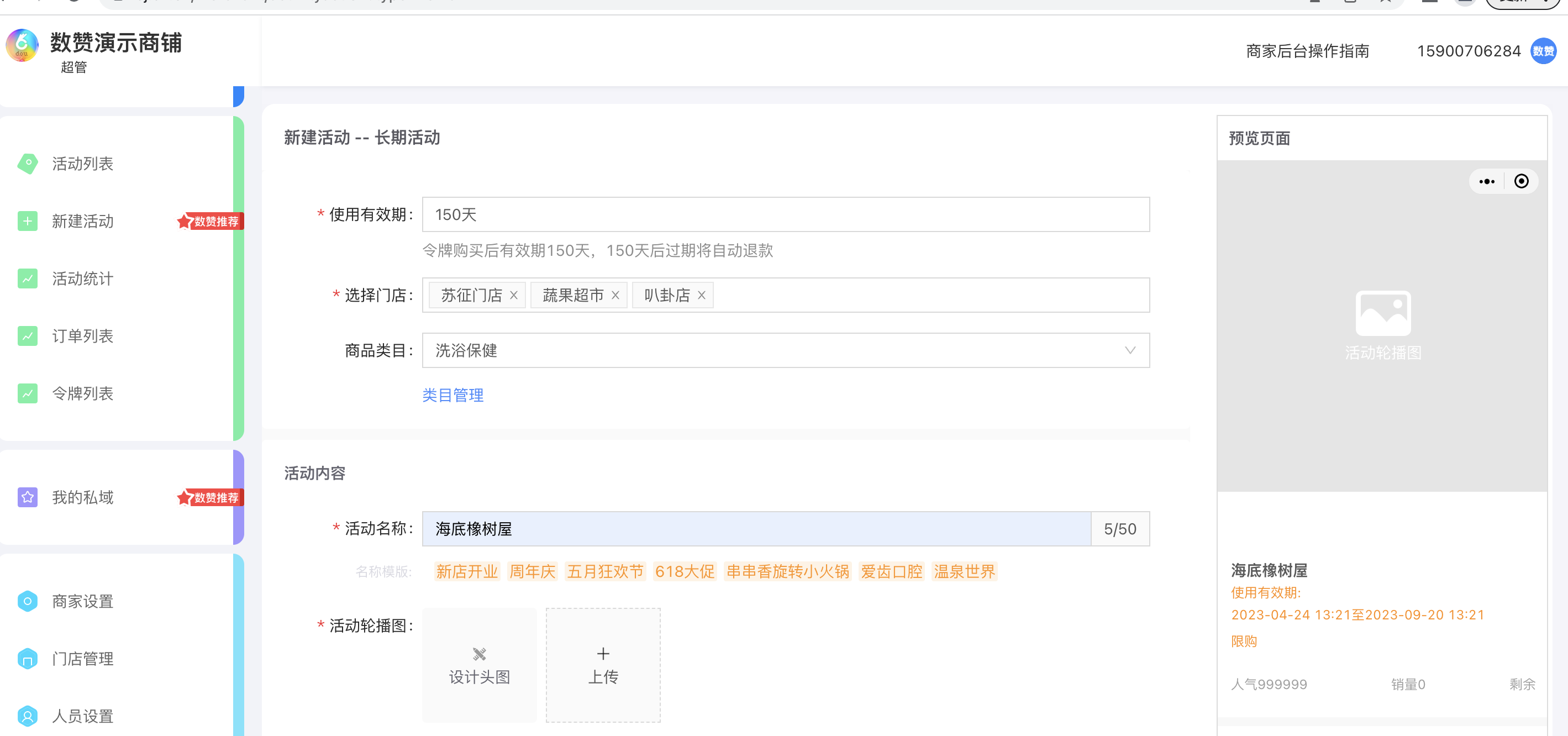Apply the 新店开业 name template

pos(467,572)
